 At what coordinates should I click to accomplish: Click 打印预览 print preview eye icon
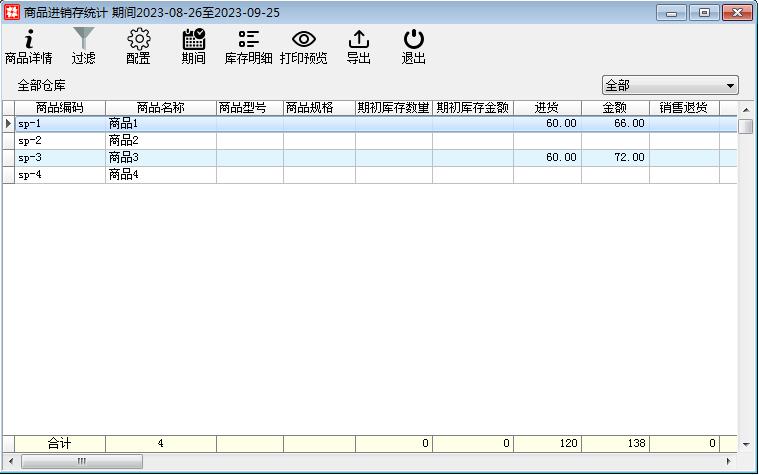click(x=303, y=47)
